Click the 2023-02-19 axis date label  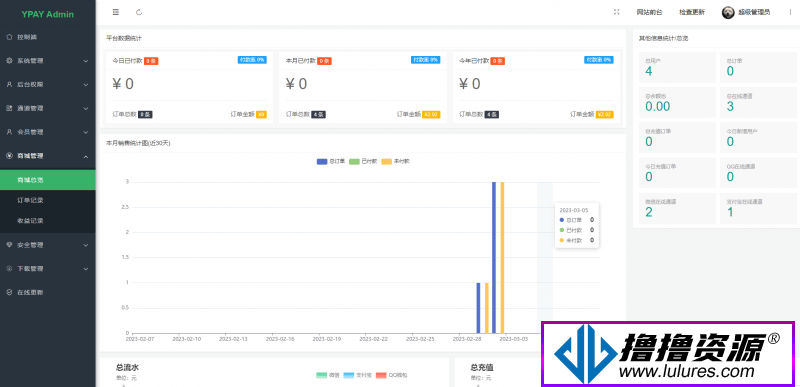coord(327,339)
